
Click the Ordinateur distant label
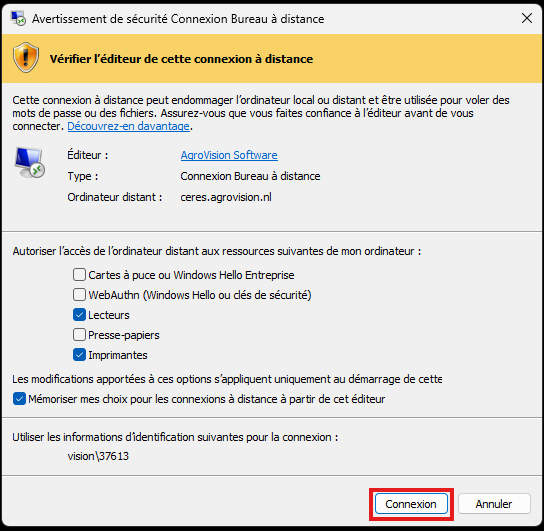pyautogui.click(x=115, y=197)
